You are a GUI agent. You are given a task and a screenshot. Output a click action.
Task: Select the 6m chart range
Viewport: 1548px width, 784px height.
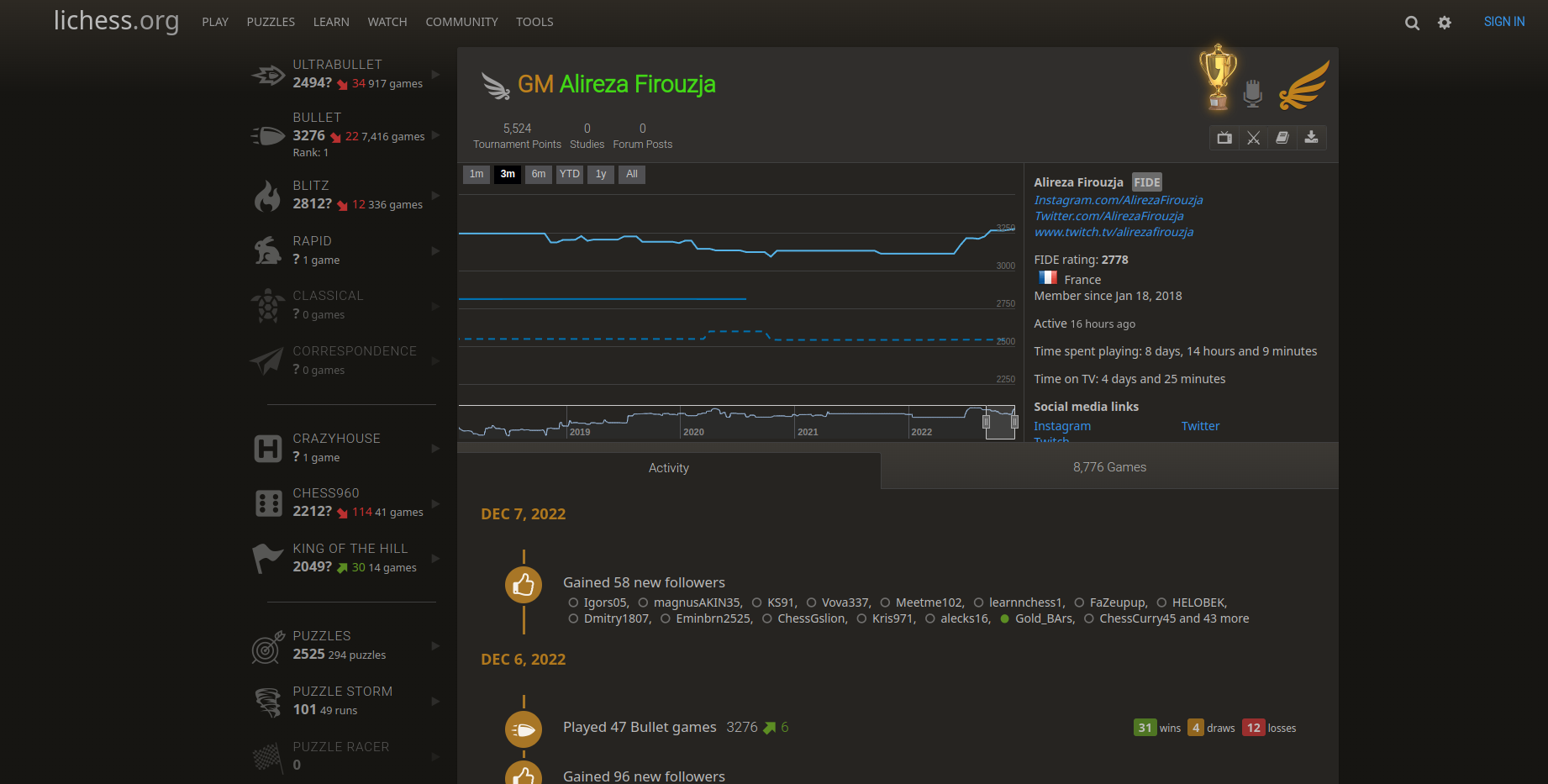click(x=539, y=174)
